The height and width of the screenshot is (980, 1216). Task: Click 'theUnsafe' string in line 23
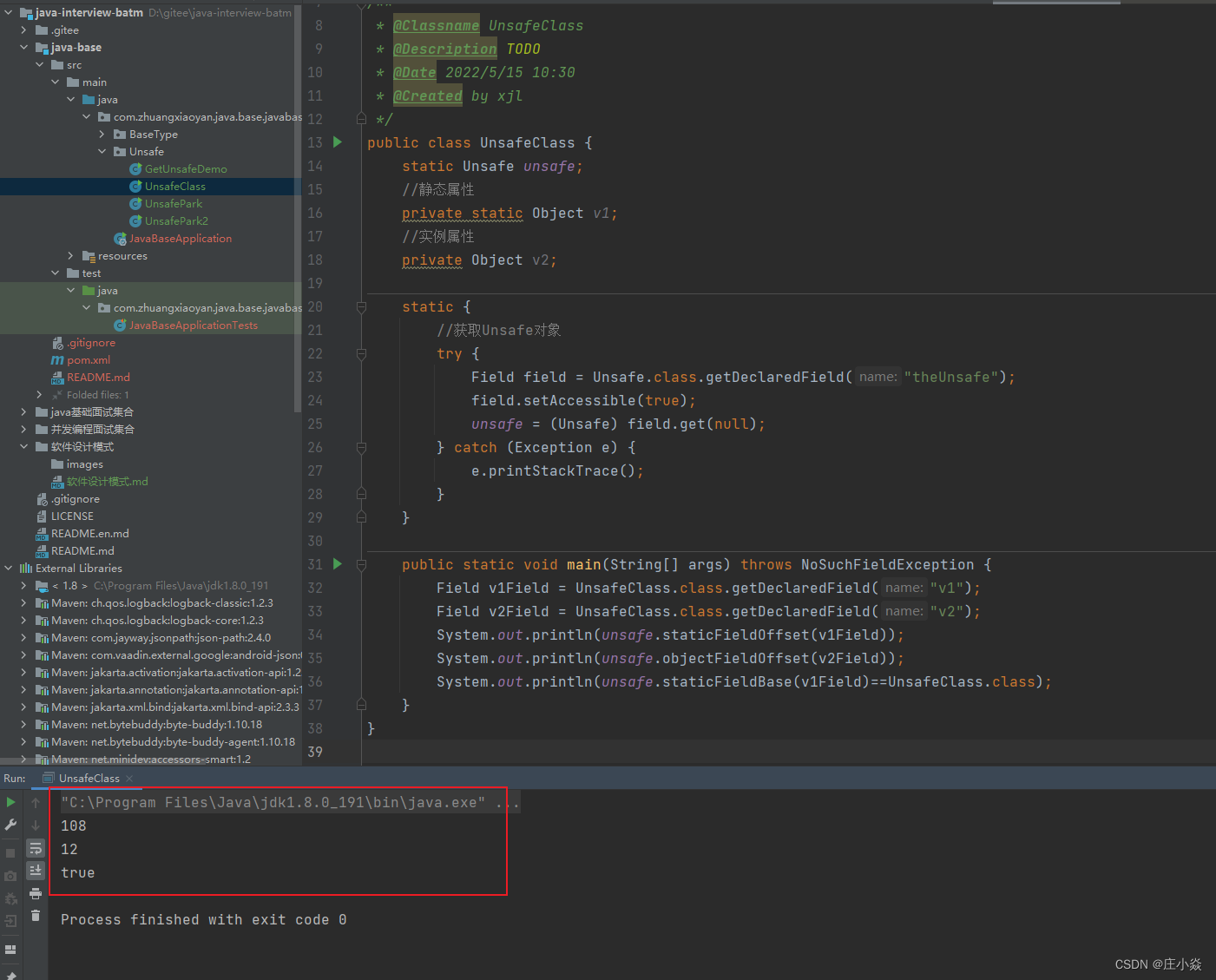pyautogui.click(x=950, y=378)
